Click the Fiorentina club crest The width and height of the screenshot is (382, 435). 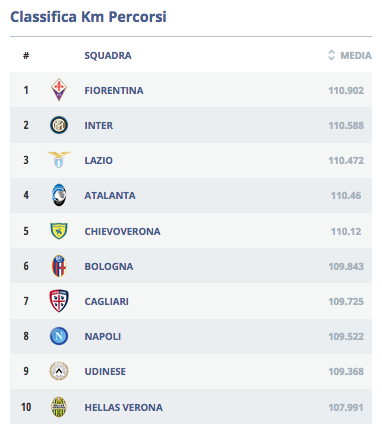59,90
